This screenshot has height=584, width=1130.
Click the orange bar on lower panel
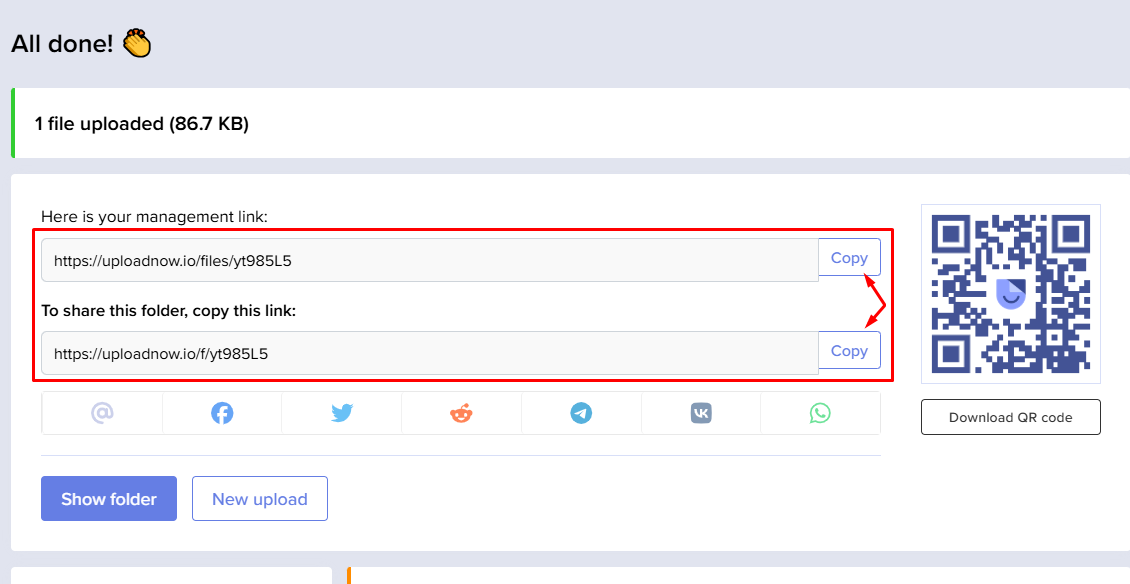coord(349,575)
